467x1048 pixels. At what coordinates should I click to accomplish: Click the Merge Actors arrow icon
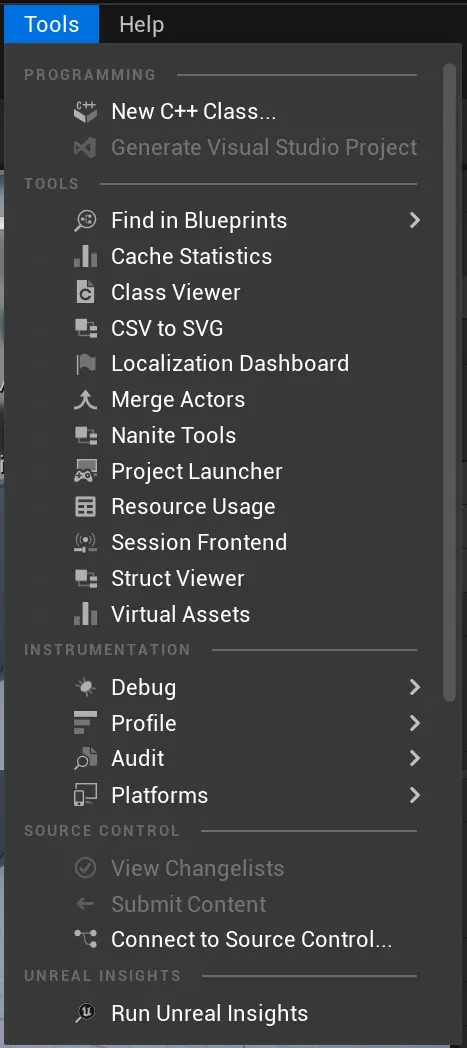point(86,400)
